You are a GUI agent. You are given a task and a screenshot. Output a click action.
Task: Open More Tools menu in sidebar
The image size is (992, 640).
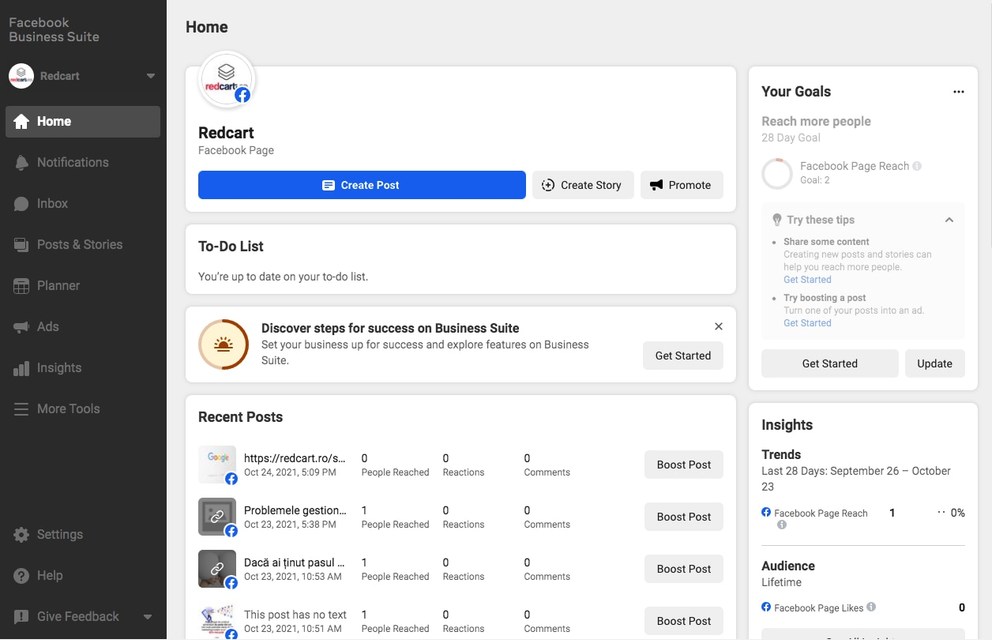pos(68,409)
